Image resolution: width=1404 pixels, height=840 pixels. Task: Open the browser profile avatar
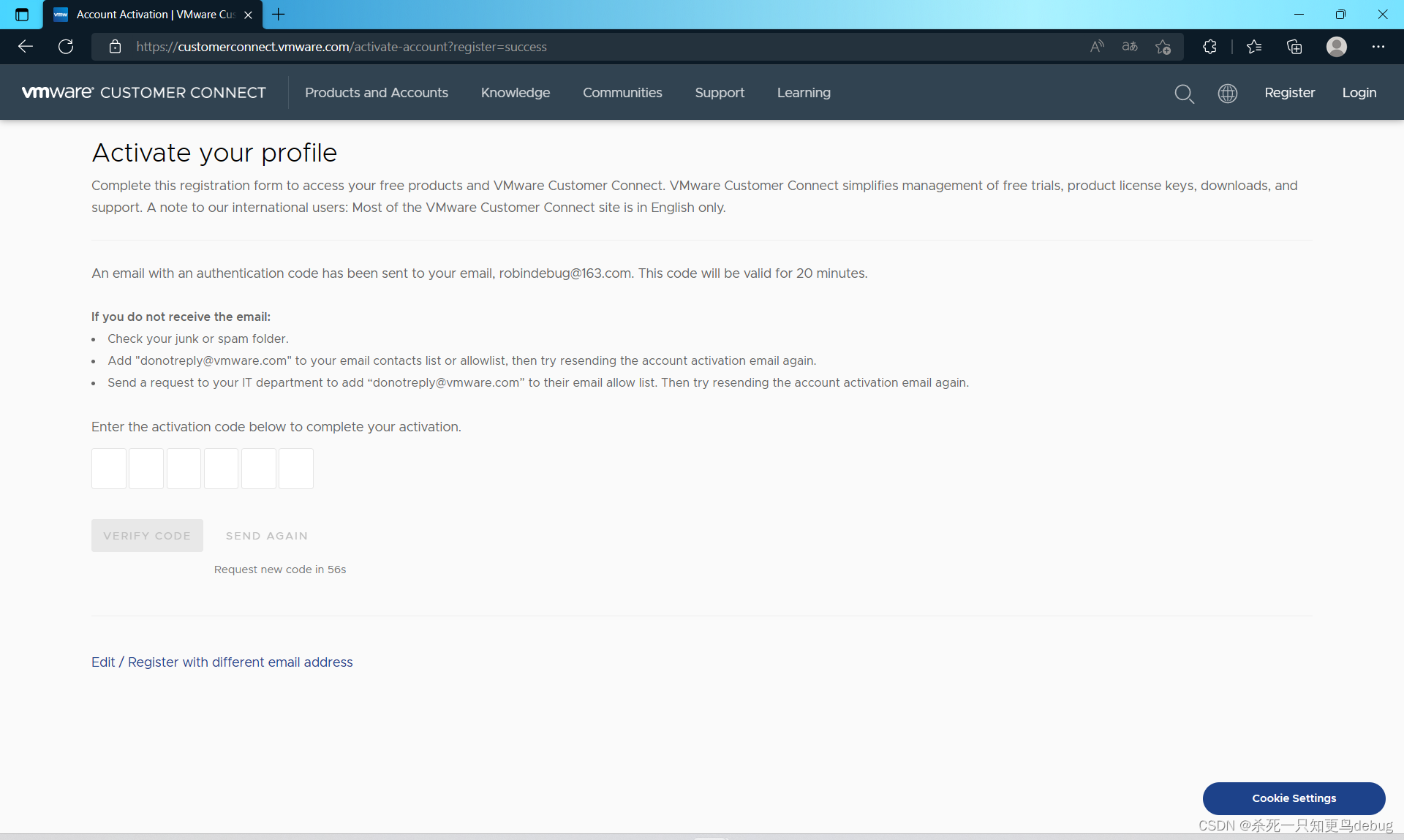[x=1336, y=47]
